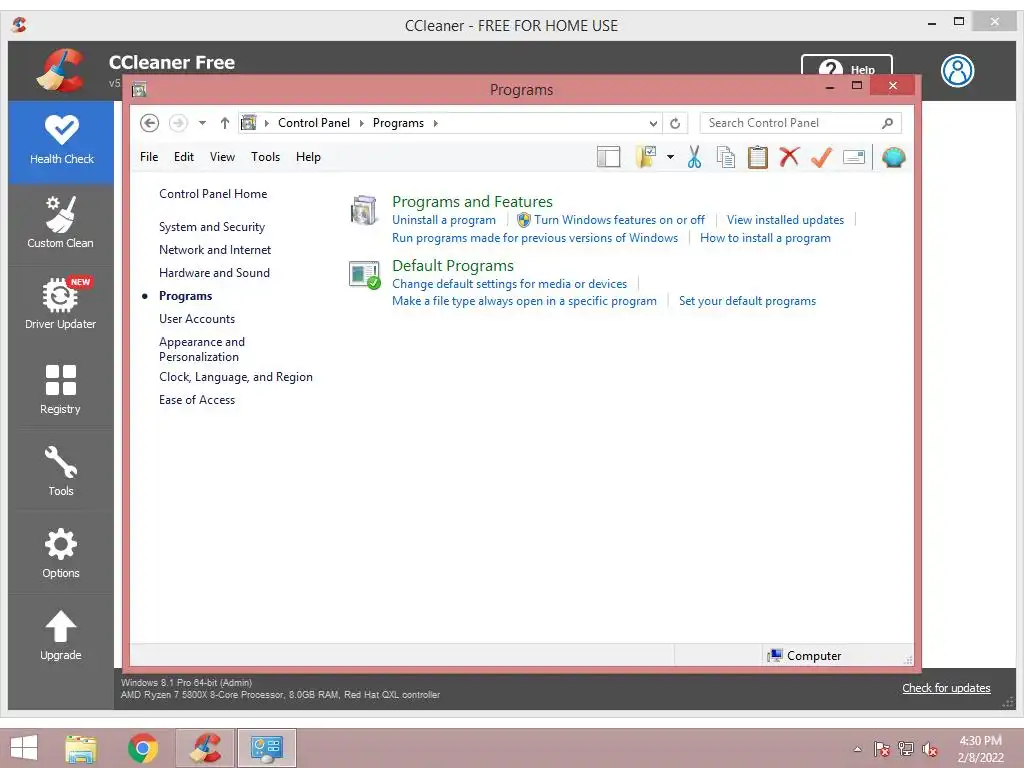The height and width of the screenshot is (768, 1024).
Task: Open Chrome from the taskbar
Action: pos(143,748)
